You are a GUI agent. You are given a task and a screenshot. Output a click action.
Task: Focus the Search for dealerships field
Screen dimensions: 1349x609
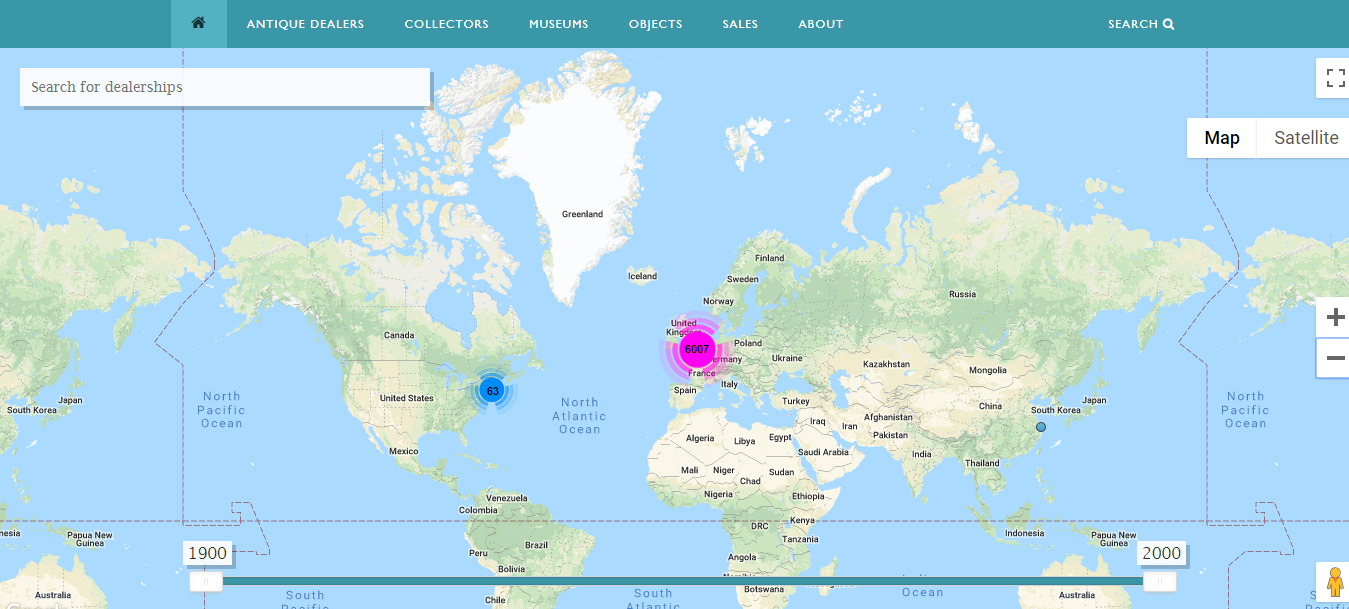(225, 87)
